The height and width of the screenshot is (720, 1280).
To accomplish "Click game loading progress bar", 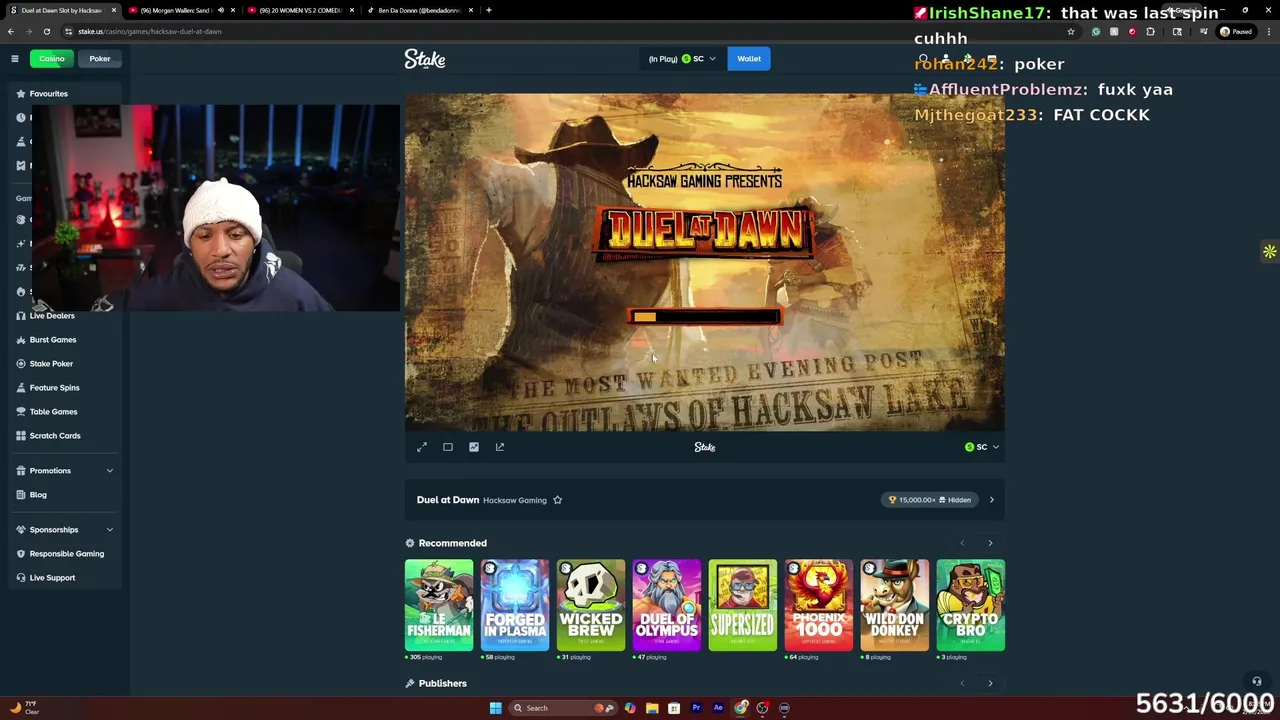I will pyautogui.click(x=705, y=317).
